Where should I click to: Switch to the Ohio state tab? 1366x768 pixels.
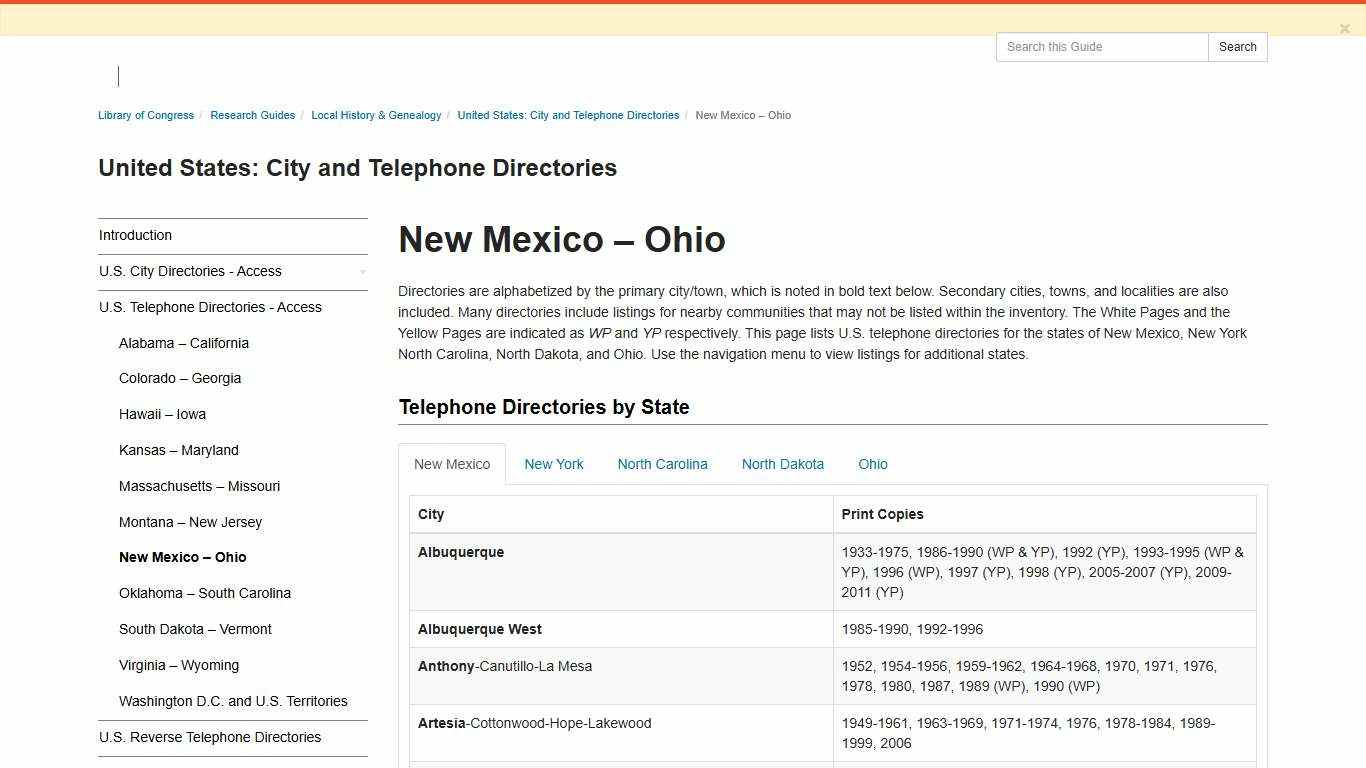point(872,464)
